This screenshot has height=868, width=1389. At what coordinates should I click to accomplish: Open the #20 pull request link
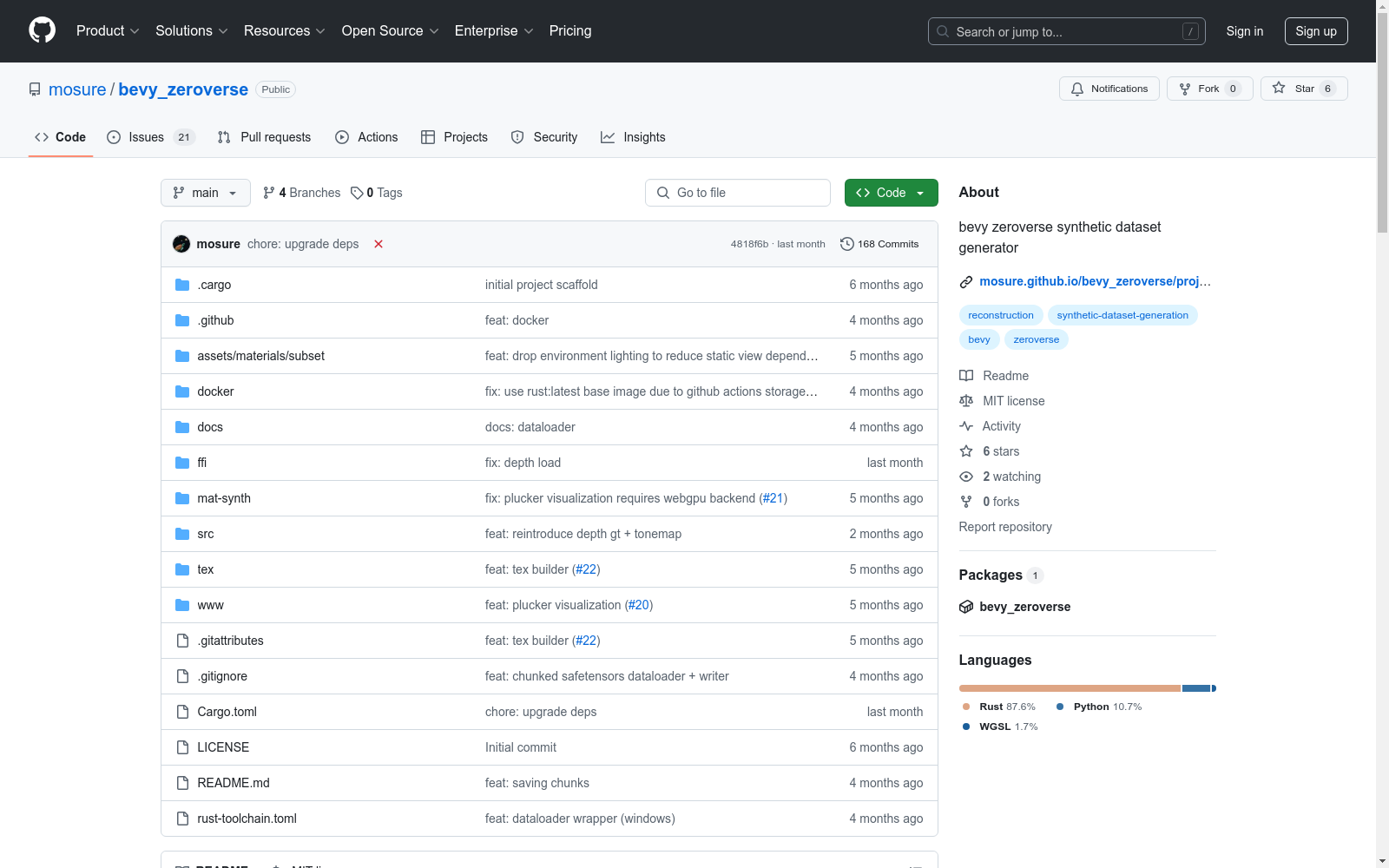coord(639,605)
